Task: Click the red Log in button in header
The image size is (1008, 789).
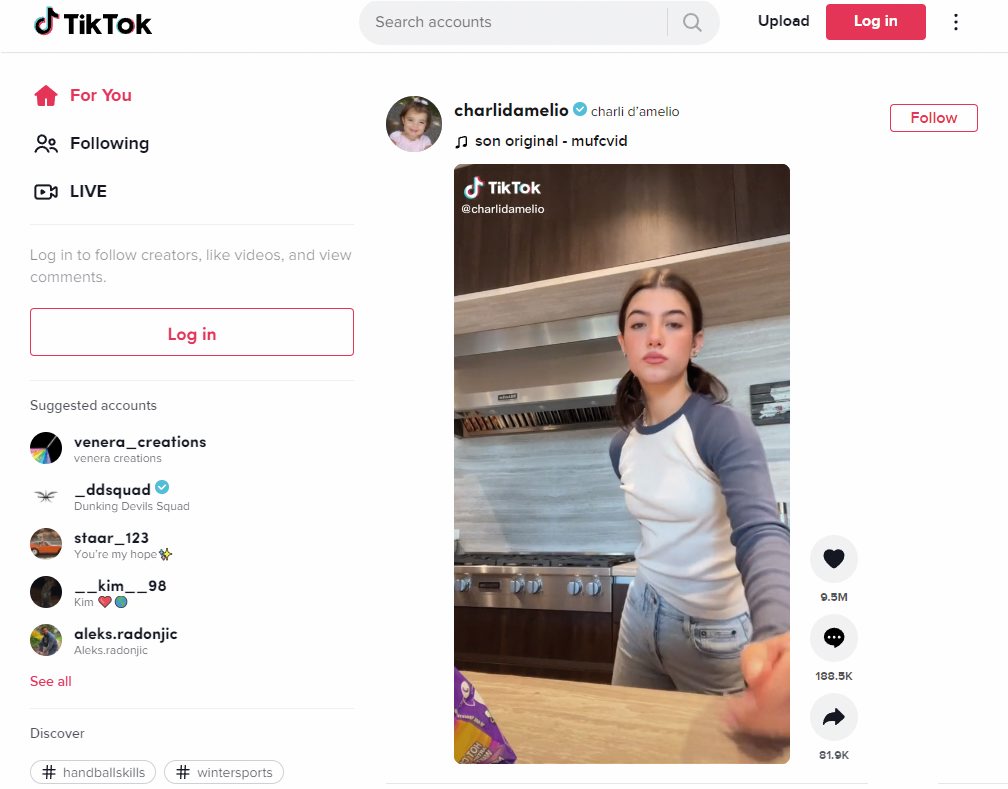Action: [x=875, y=21]
